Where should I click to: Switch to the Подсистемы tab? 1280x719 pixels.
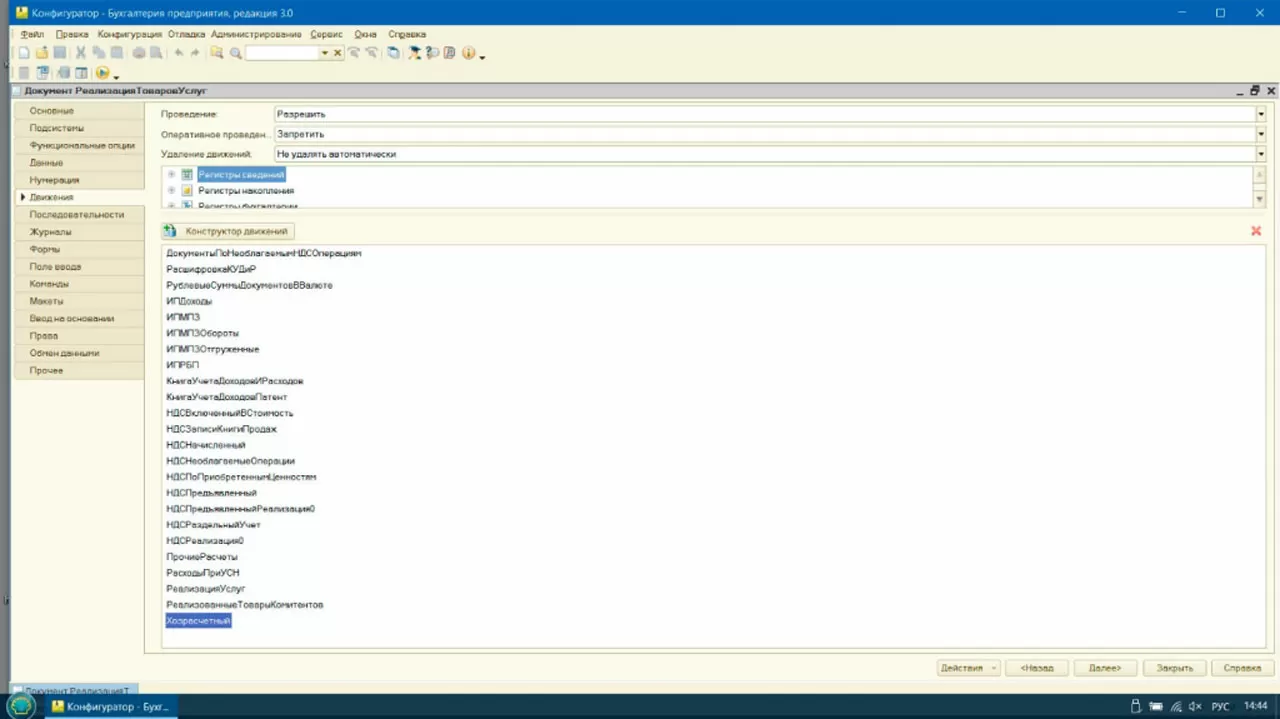tap(79, 128)
